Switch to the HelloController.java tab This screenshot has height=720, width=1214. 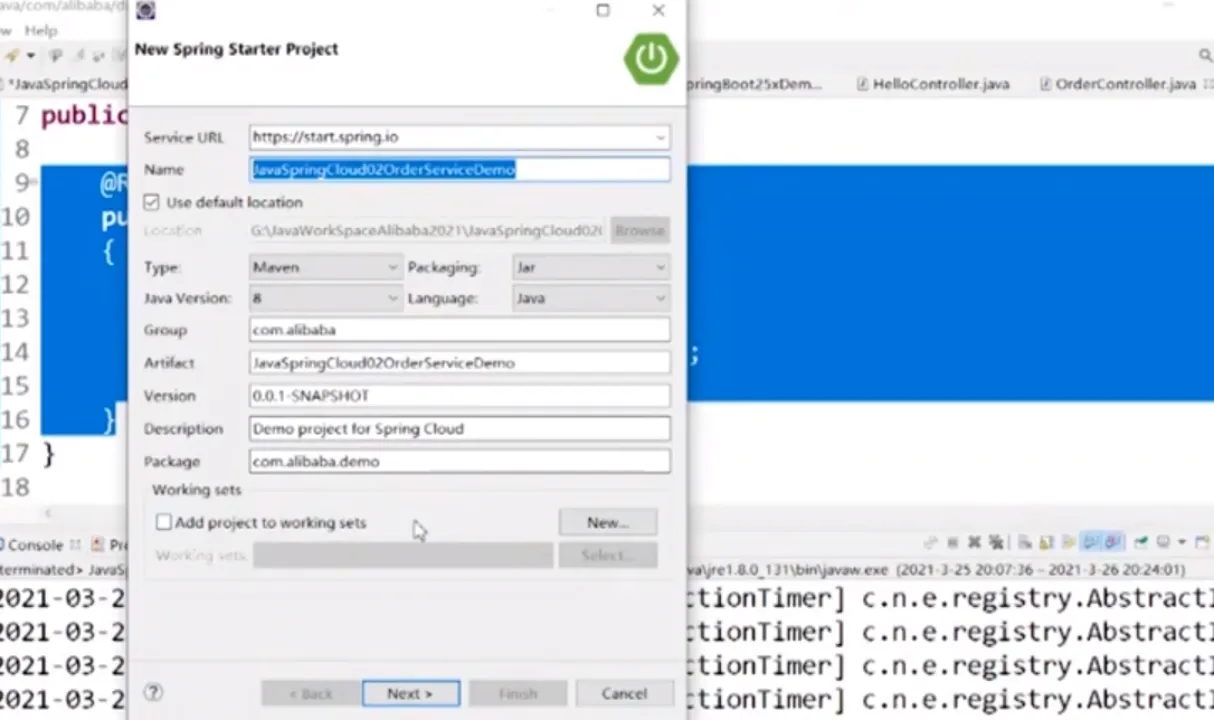932,84
